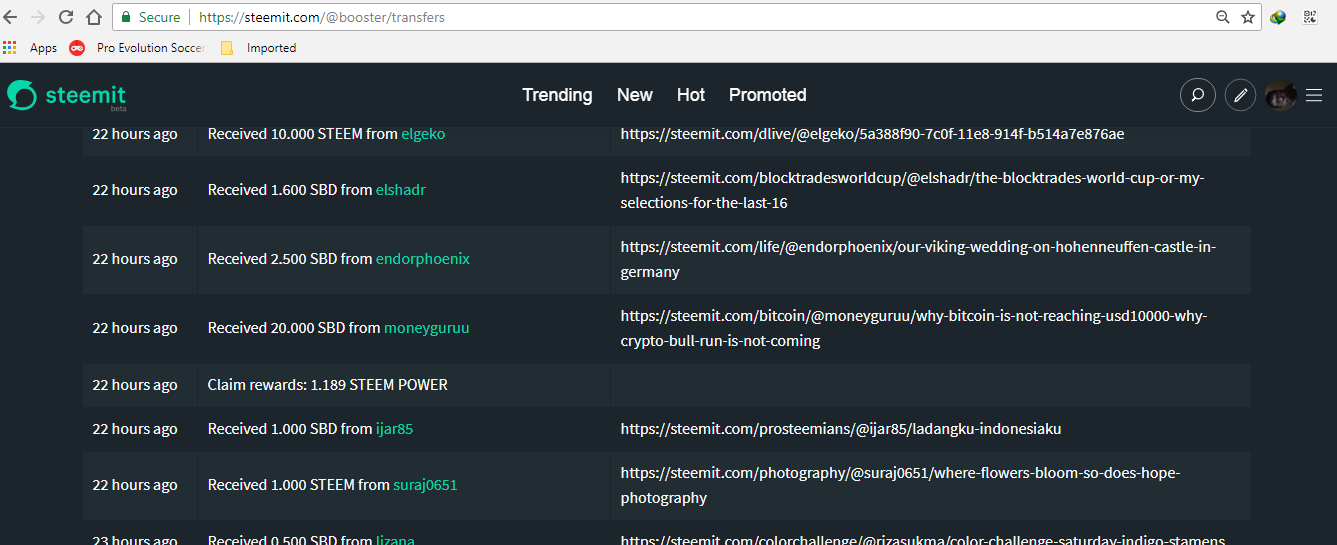Click 'Received 2.500 SBD from' text
The width and height of the screenshot is (1337, 545).
point(290,259)
